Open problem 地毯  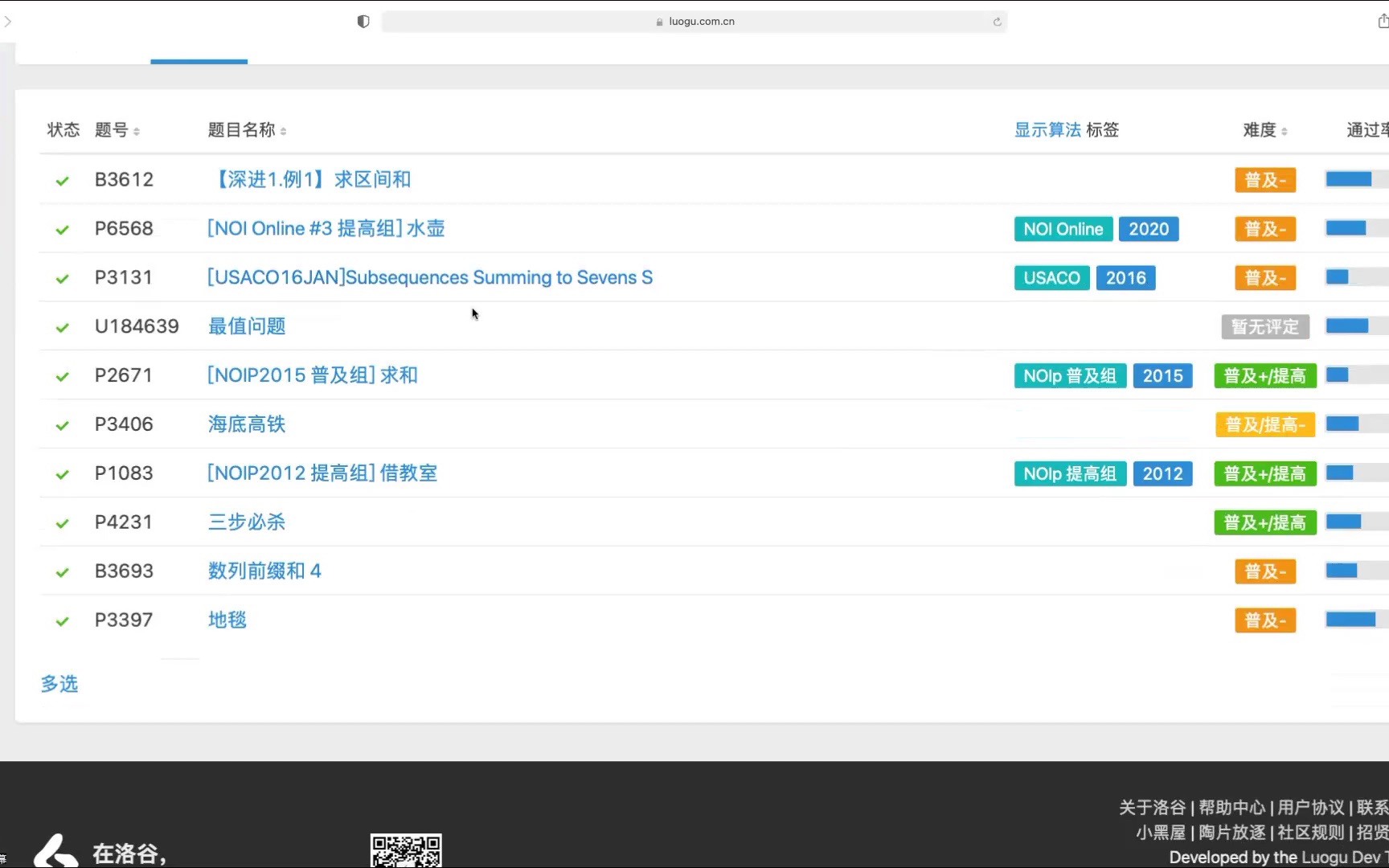click(x=227, y=620)
